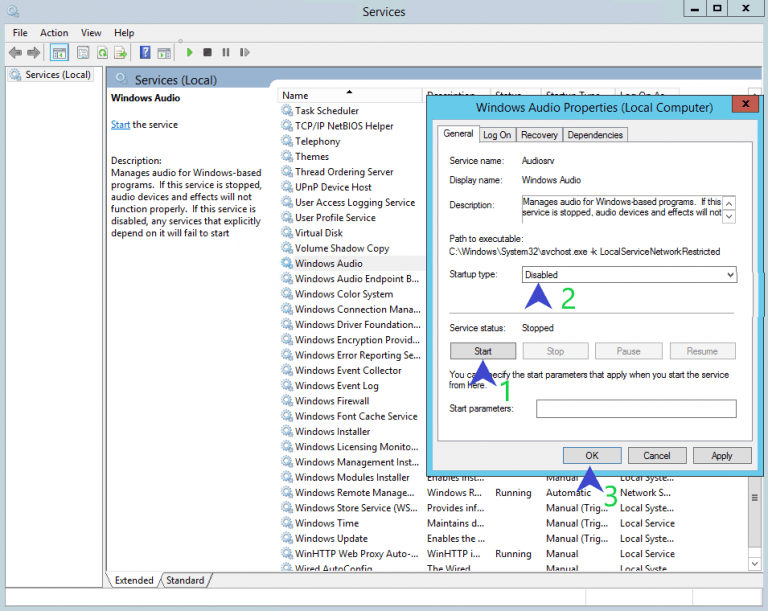Select the Windows Audio service row
Screen dimensions: 768x611
[x=350, y=263]
